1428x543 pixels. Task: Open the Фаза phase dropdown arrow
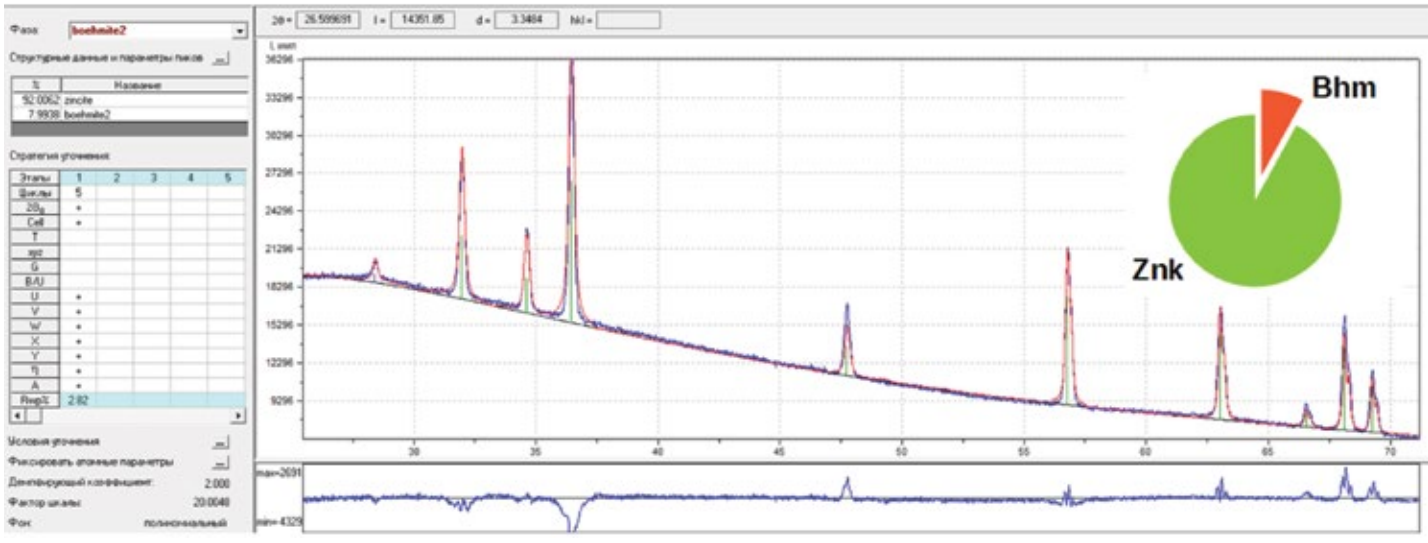coord(239,32)
